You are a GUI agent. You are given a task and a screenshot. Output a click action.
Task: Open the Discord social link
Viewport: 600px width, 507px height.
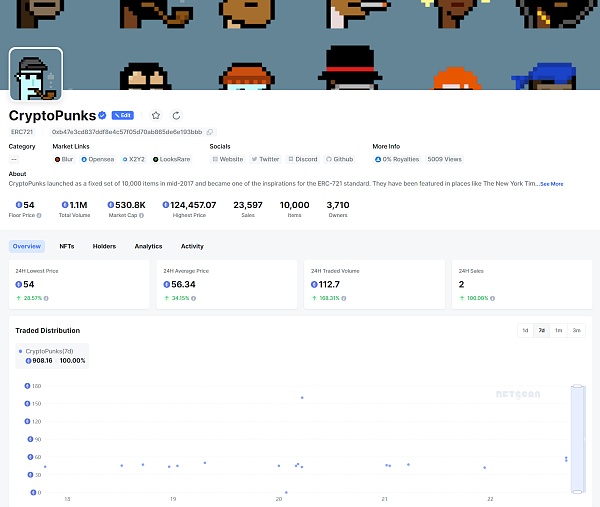click(x=303, y=159)
